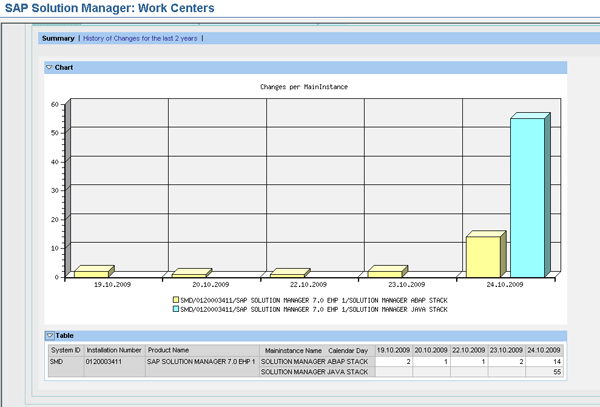
Task: Collapse the Chart section triangle
Action: (50, 68)
